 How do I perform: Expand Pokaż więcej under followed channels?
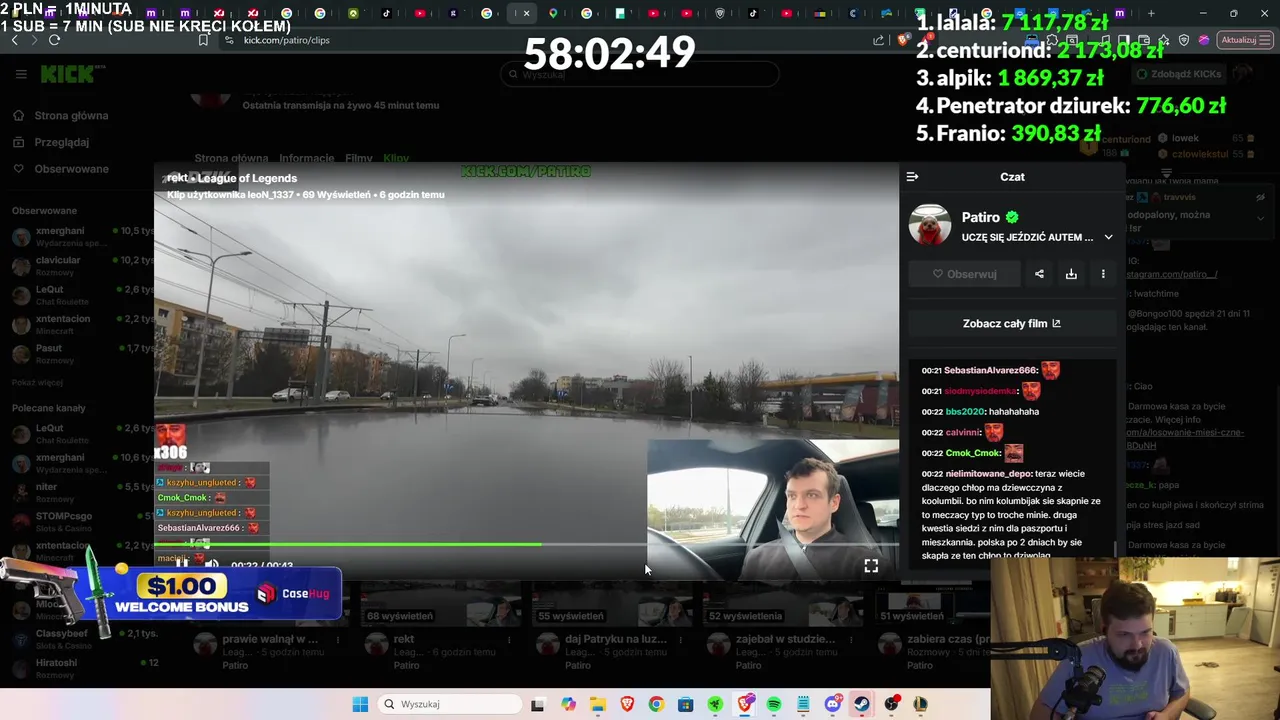coord(37,382)
